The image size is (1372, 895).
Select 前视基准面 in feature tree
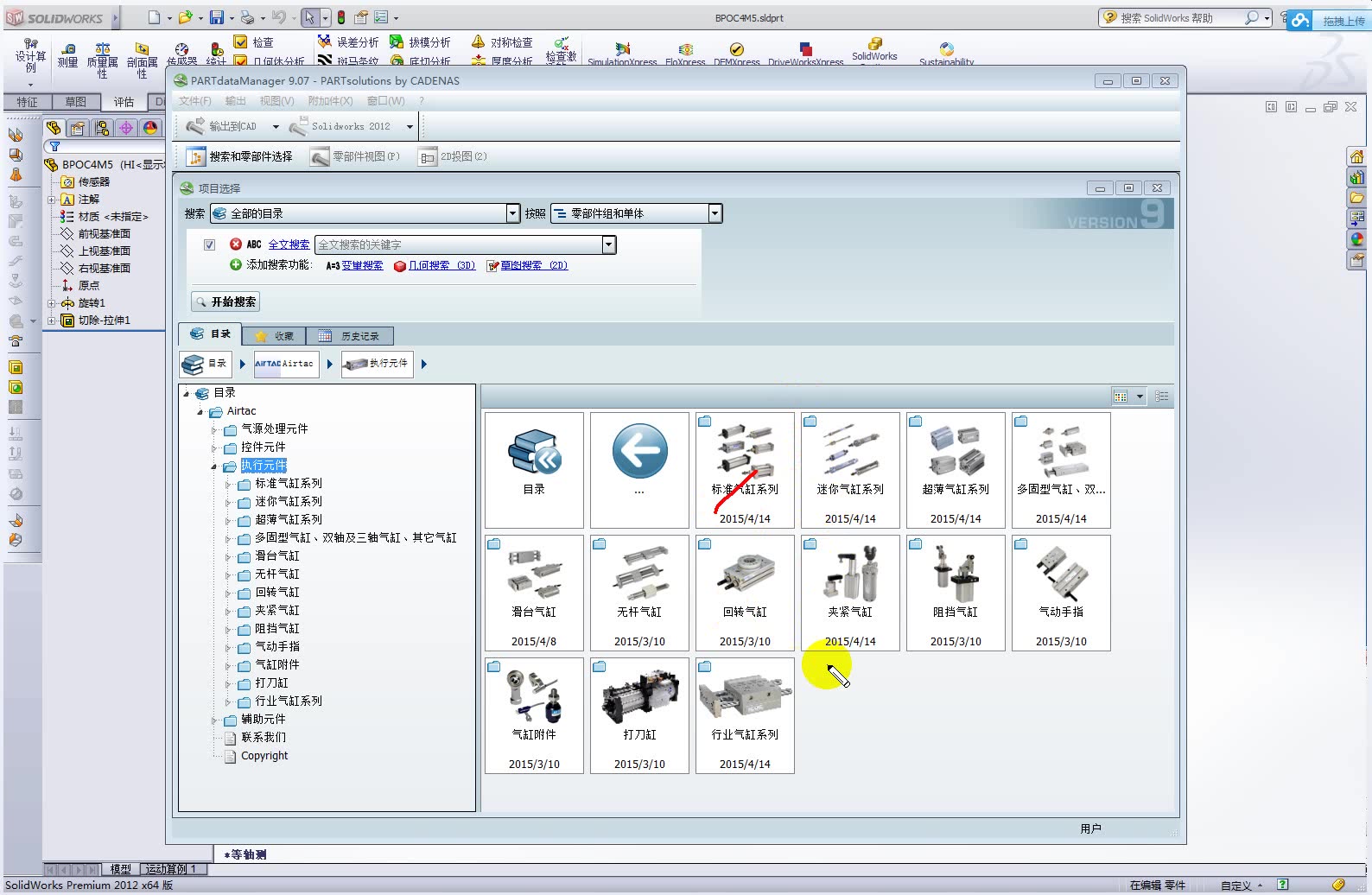tap(105, 234)
